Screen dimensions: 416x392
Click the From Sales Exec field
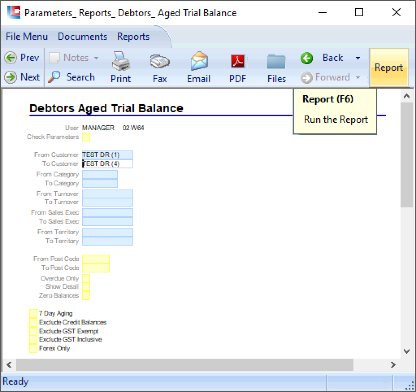tap(107, 213)
